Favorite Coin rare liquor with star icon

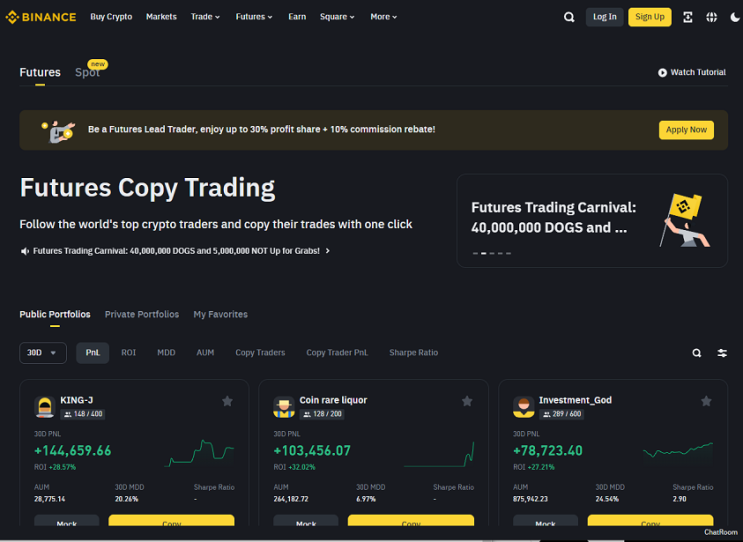click(467, 401)
